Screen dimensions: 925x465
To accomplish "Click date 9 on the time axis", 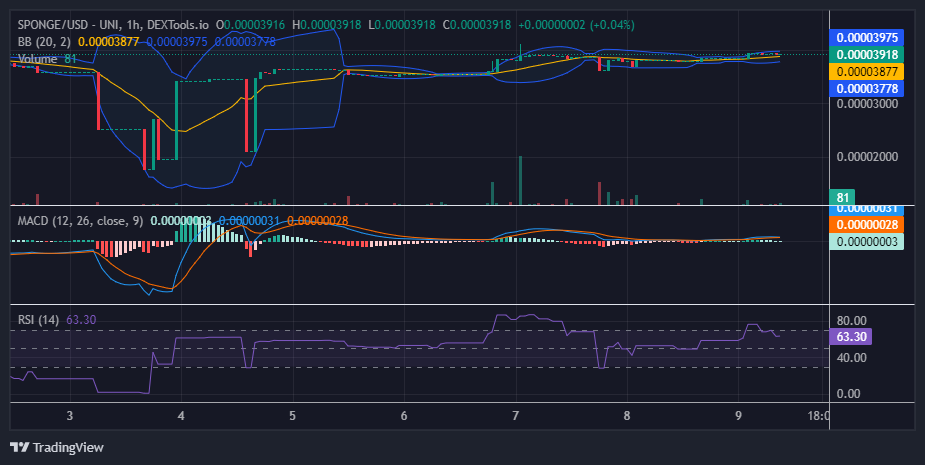I will (739, 415).
